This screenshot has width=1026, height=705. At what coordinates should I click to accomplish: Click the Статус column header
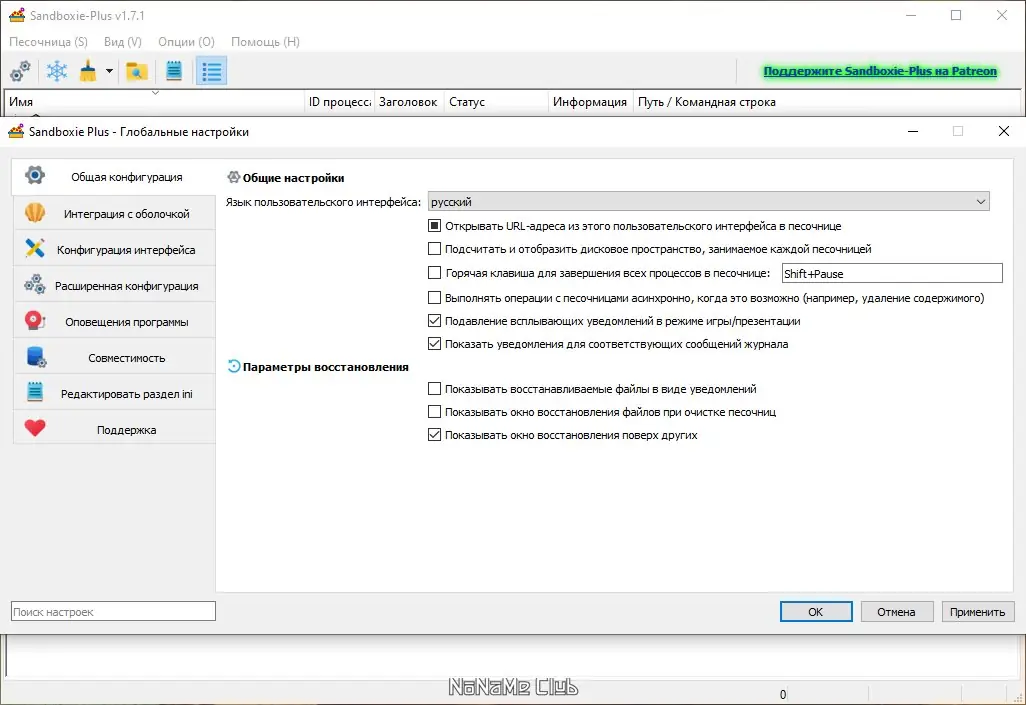(496, 102)
